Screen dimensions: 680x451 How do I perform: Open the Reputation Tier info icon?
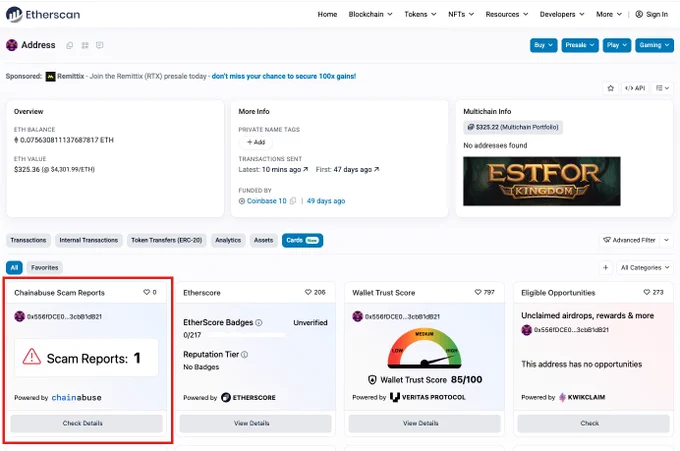[x=244, y=355]
